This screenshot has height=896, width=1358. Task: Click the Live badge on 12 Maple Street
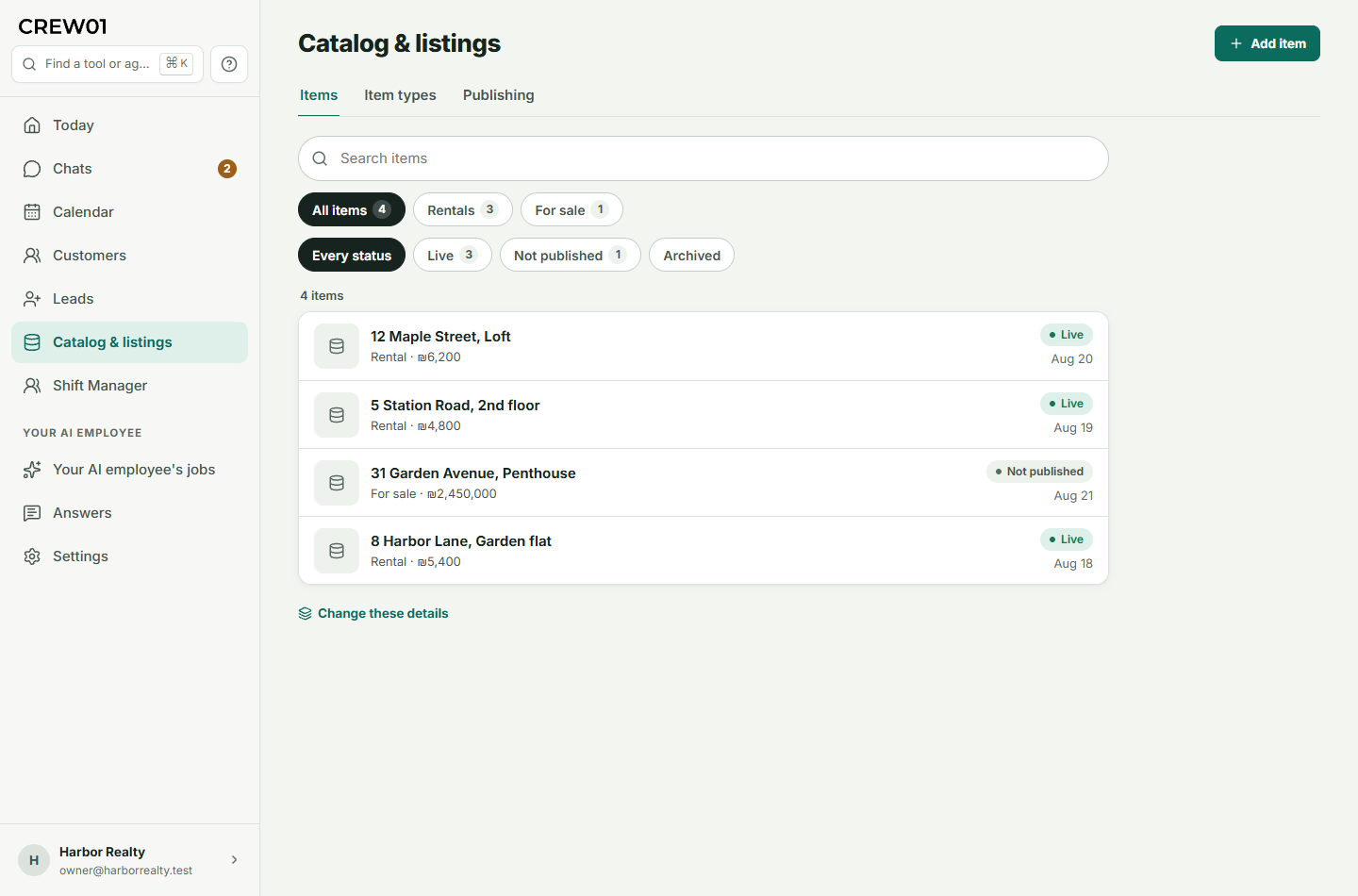coord(1067,335)
